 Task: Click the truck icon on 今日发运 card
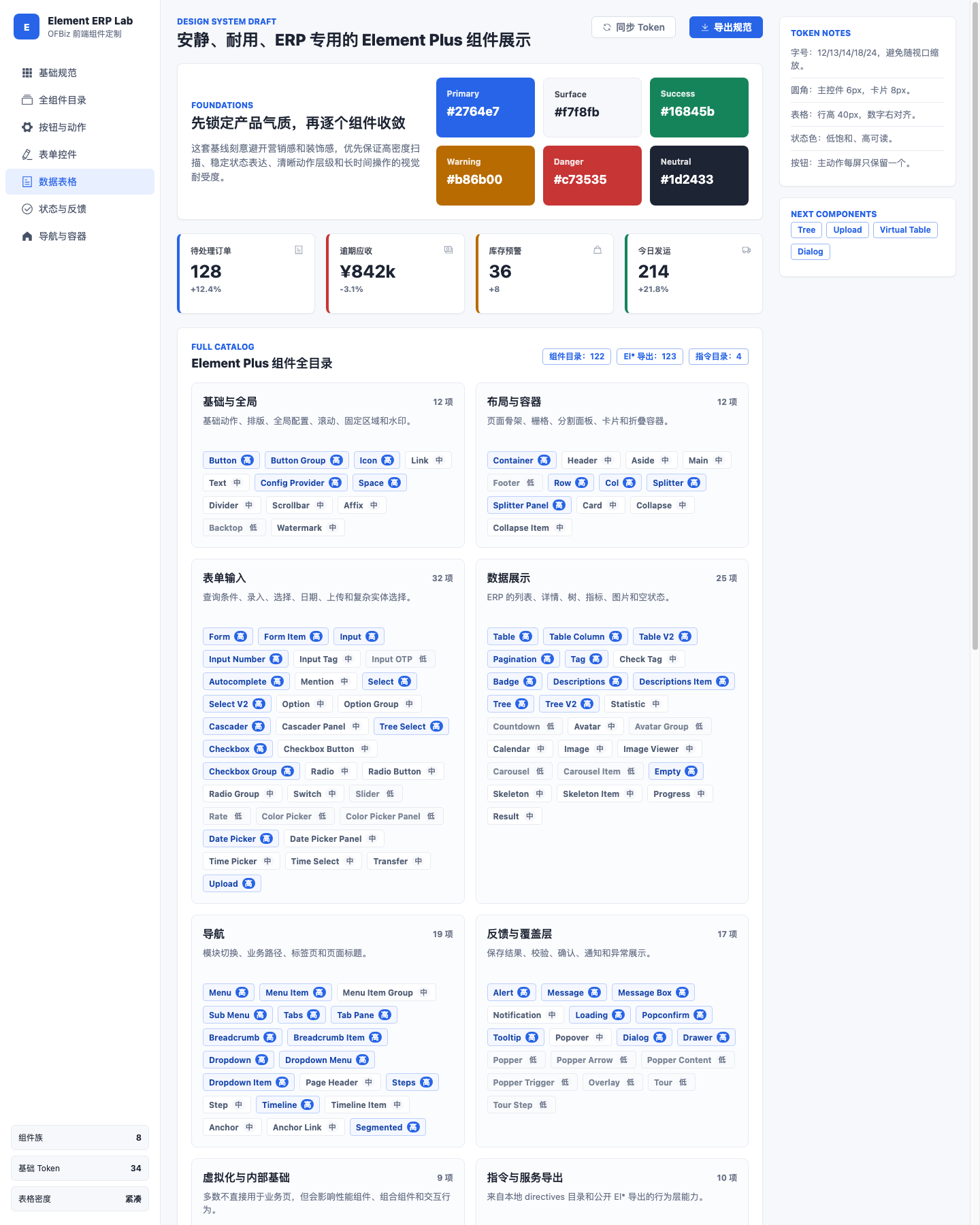tap(747, 250)
